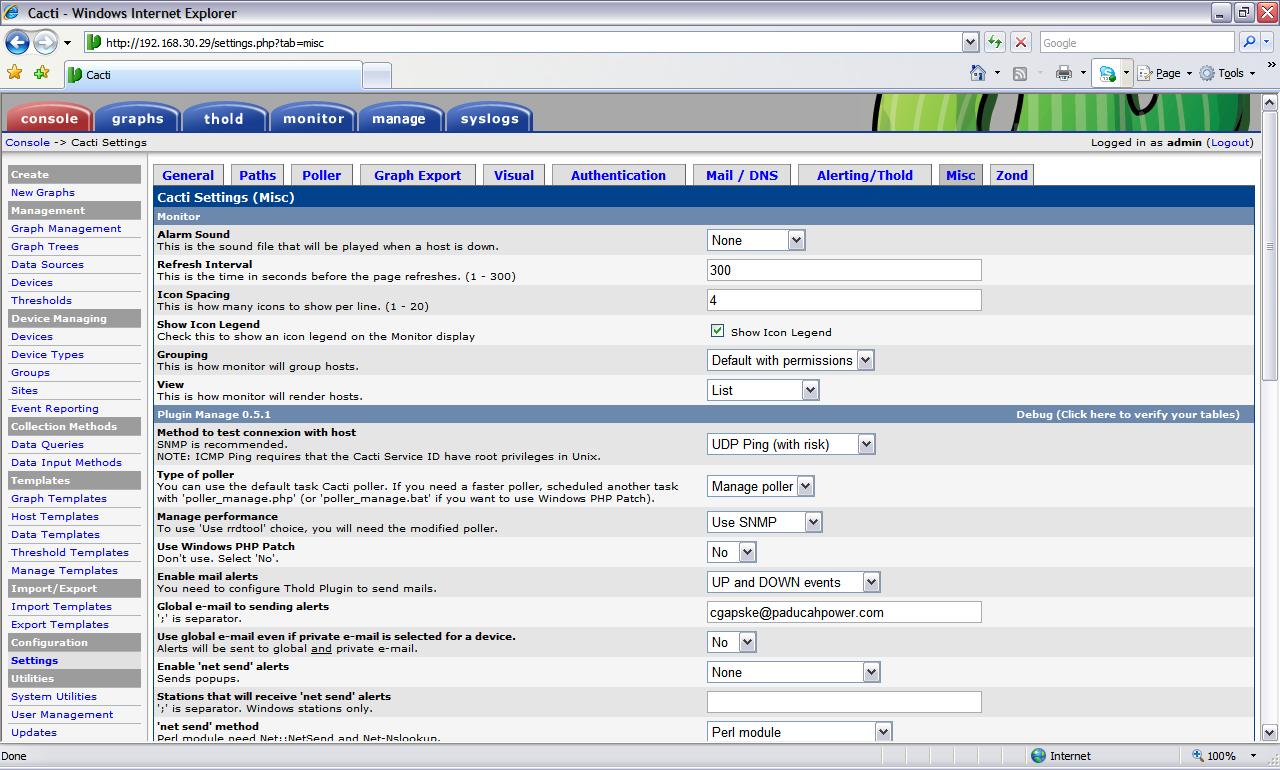This screenshot has height=770, width=1280.
Task: Click the Refresh page icon
Action: pyautogui.click(x=995, y=42)
